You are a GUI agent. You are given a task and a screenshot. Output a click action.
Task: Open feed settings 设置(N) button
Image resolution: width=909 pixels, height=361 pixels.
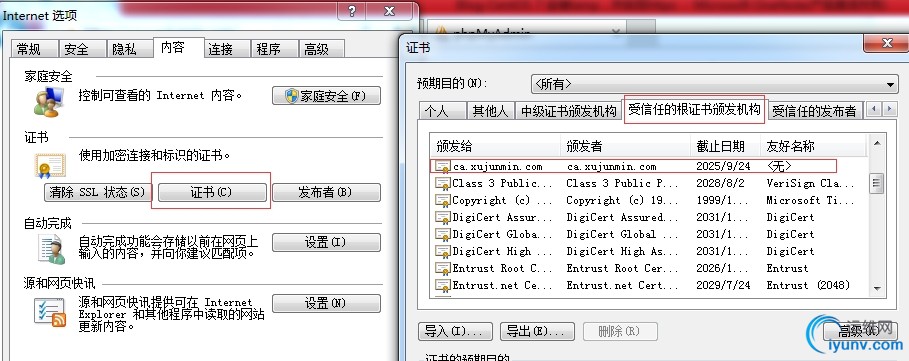coord(326,303)
